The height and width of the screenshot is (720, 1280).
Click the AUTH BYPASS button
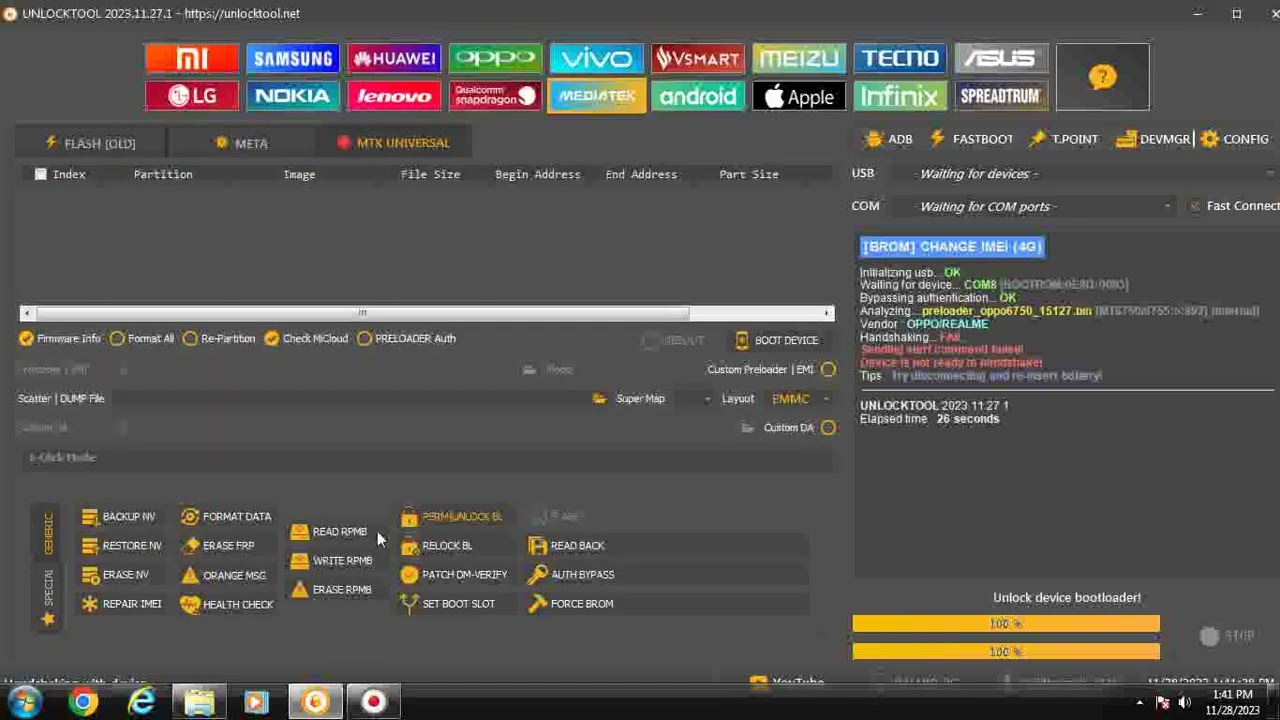pos(571,575)
